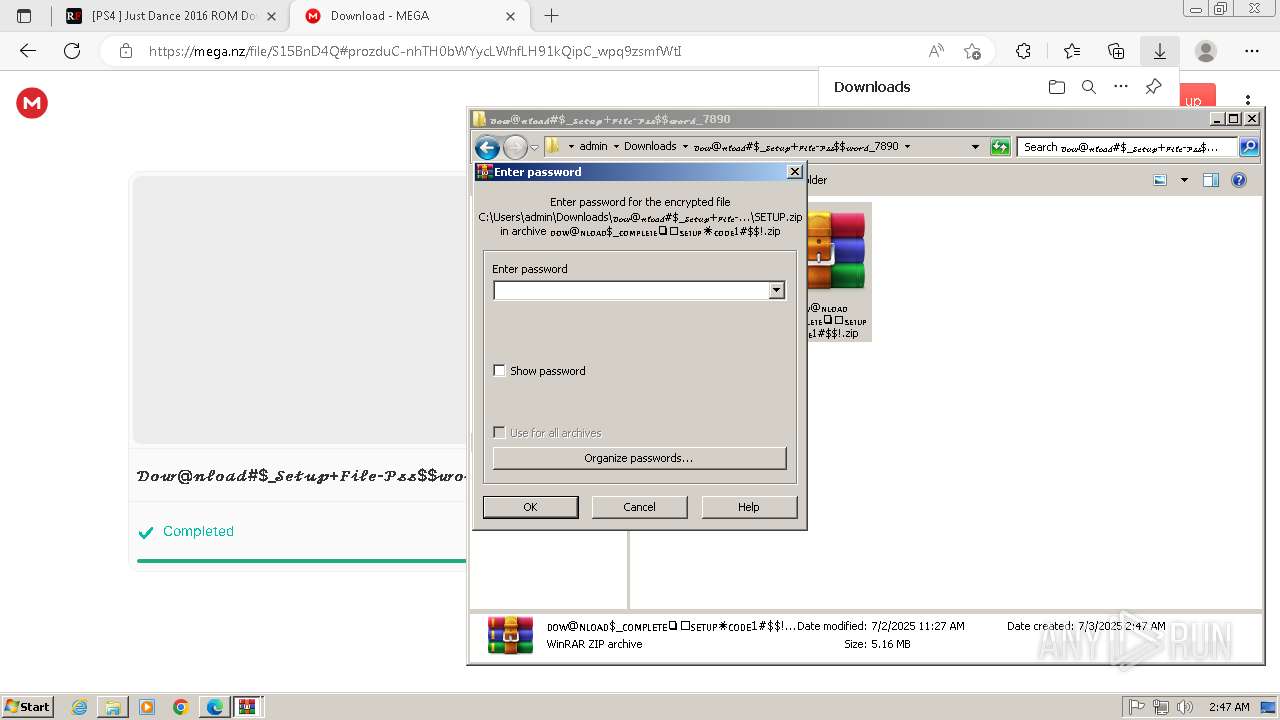The width and height of the screenshot is (1280, 720).
Task: Expand the password history dropdown arrow
Action: pos(776,290)
